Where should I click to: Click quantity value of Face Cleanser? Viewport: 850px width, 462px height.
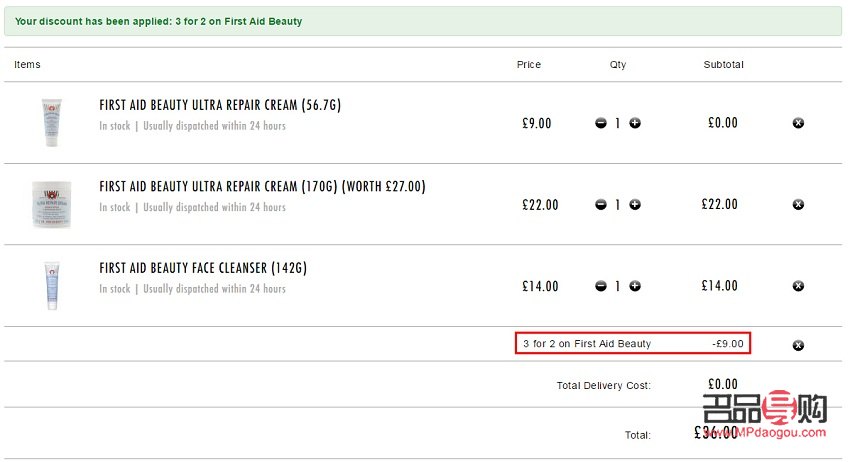[618, 286]
